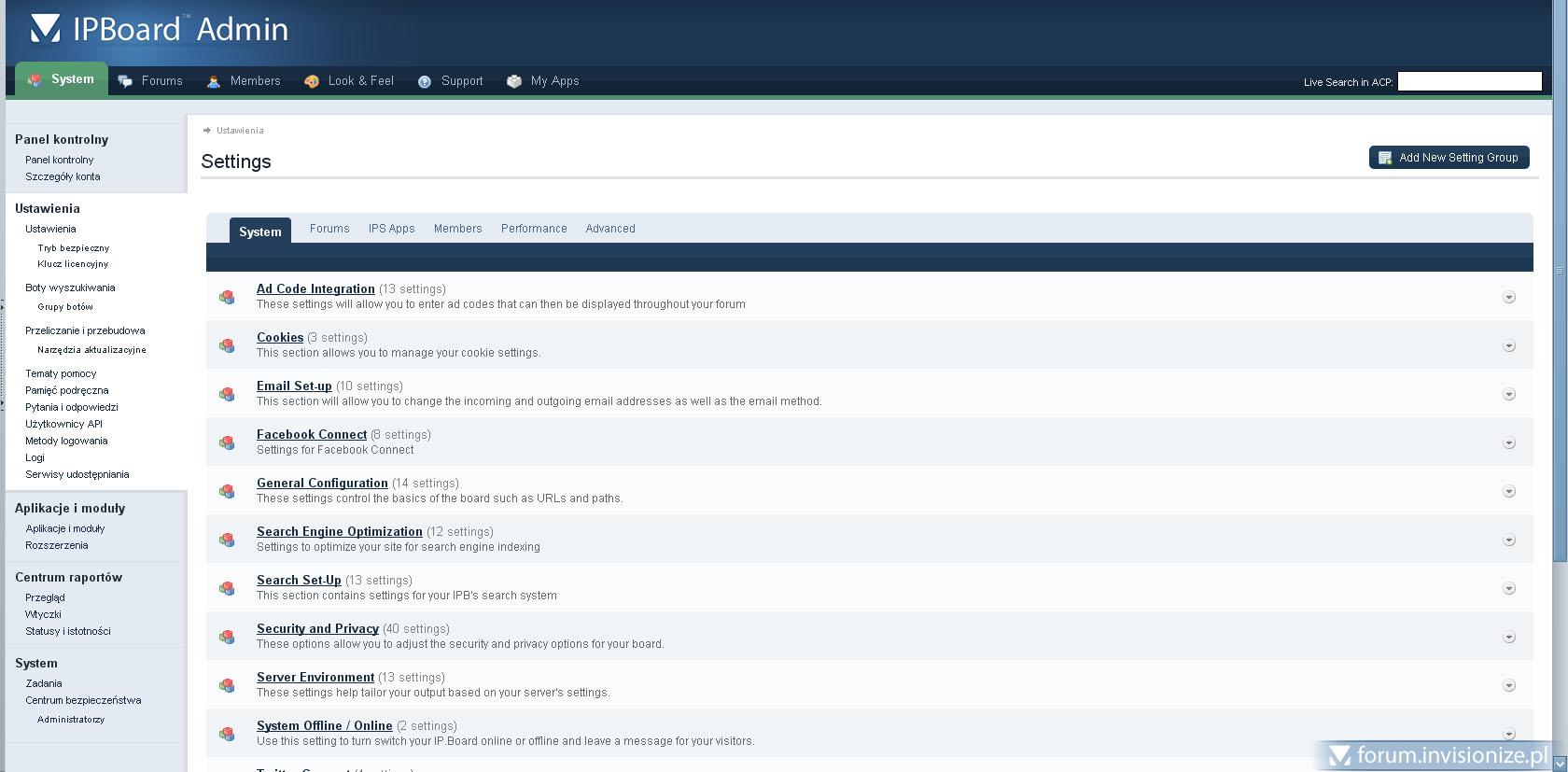Click the Support help icon

tap(425, 81)
